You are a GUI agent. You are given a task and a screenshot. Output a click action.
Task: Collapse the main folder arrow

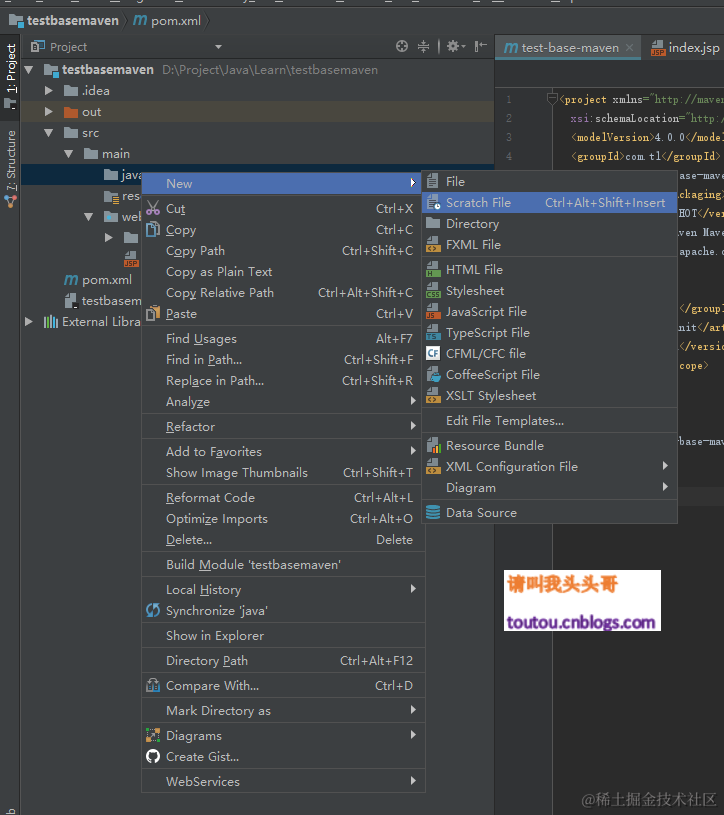pos(69,154)
